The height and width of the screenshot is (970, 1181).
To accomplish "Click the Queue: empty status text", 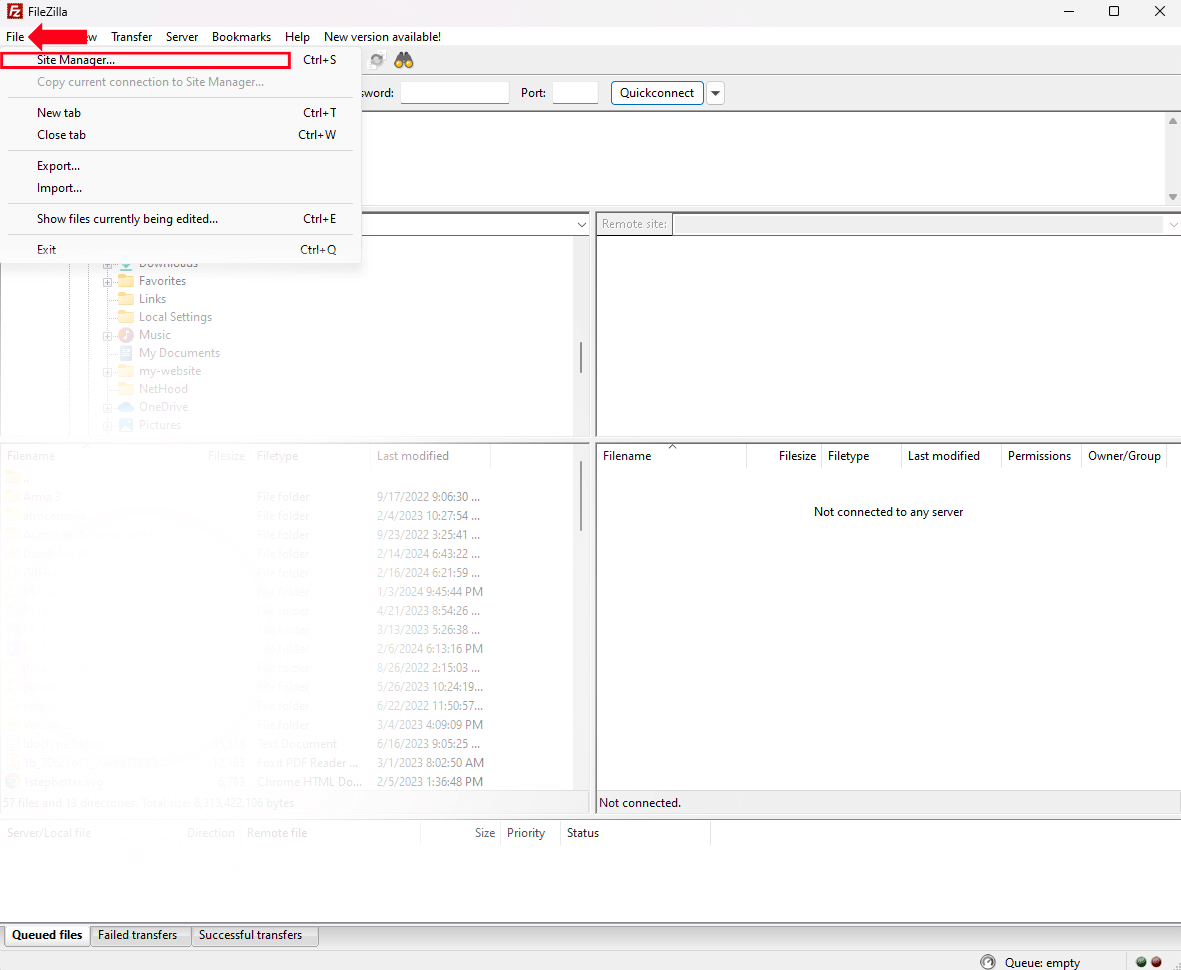I will pos(1042,963).
